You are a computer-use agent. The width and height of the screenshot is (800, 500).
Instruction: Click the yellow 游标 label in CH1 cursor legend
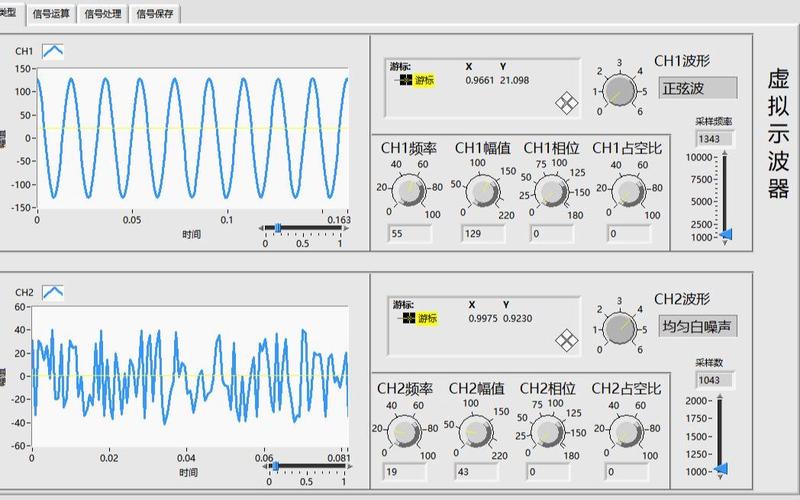click(424, 80)
